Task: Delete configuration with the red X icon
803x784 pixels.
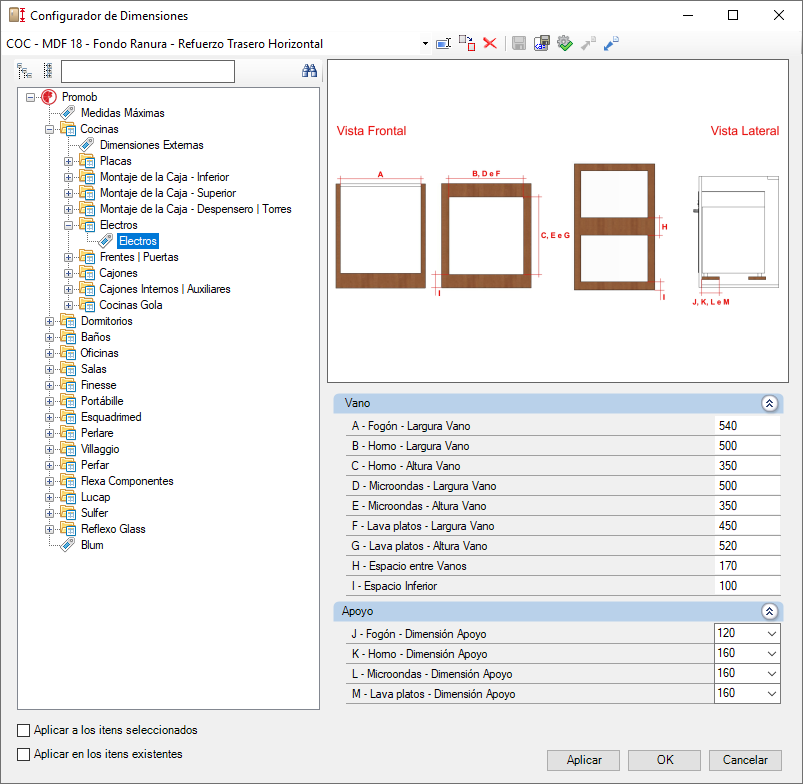Action: (x=490, y=44)
